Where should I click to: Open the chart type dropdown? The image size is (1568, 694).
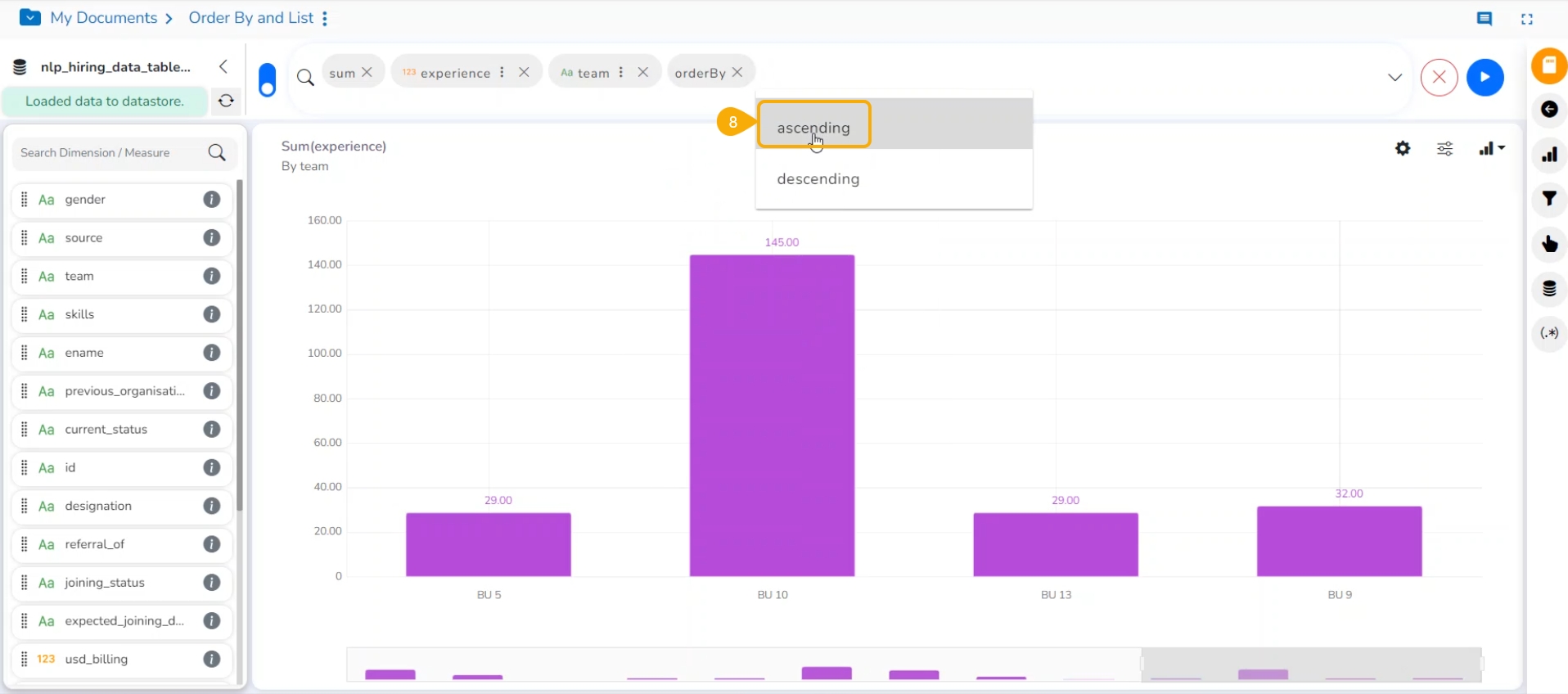click(x=1491, y=148)
